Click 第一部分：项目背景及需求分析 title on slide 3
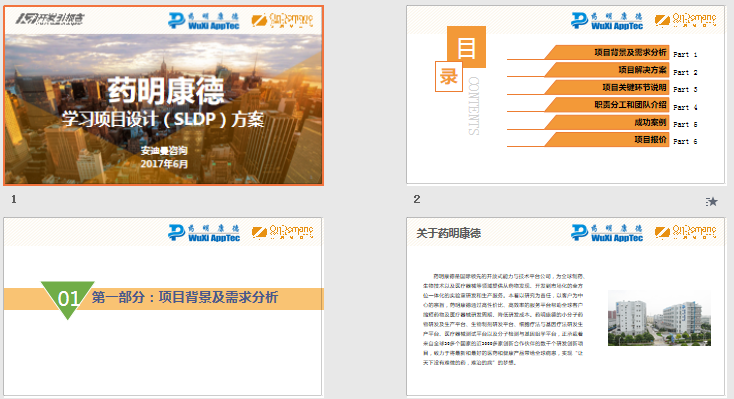 pos(185,297)
